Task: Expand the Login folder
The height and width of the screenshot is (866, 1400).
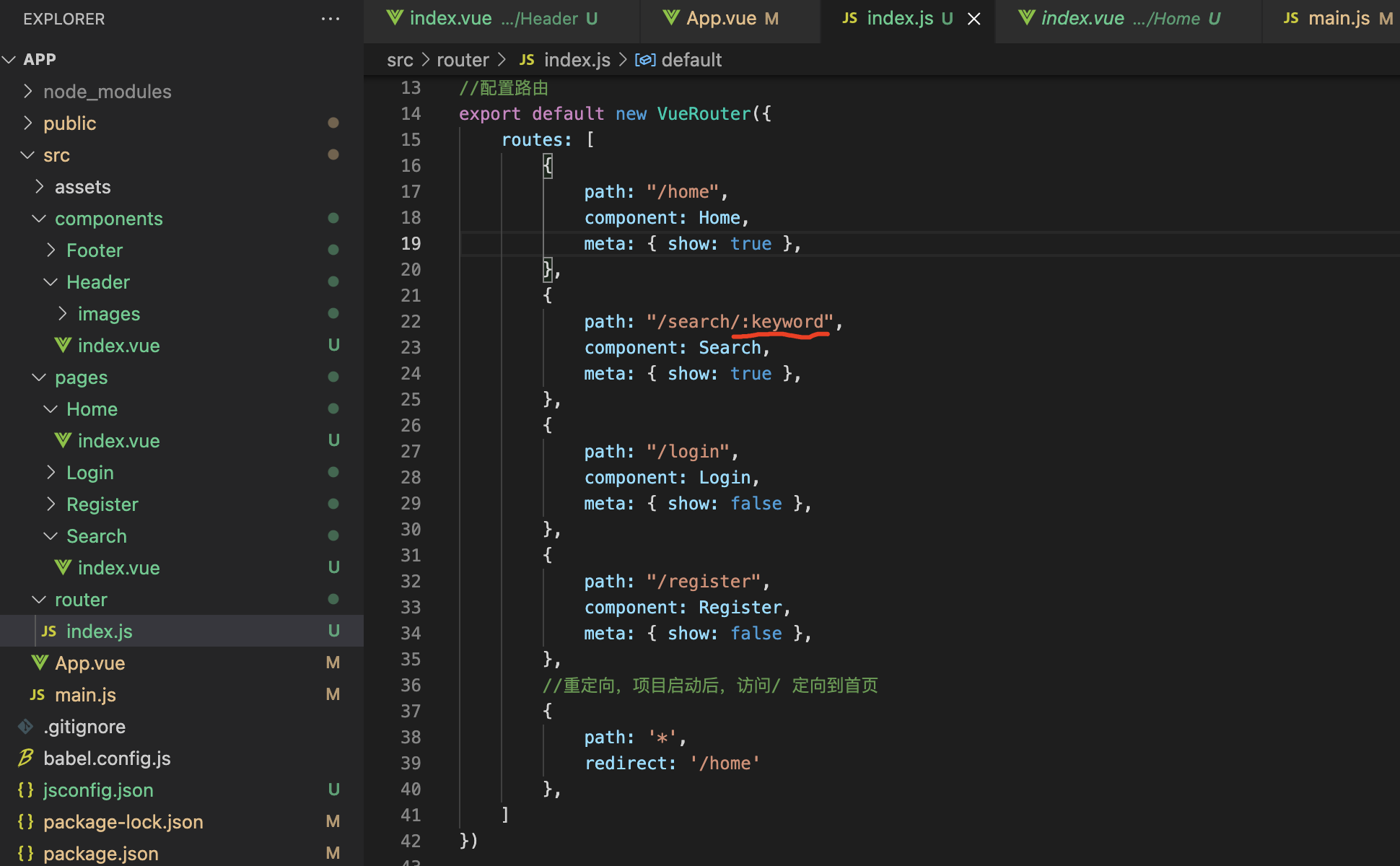Action: tap(51, 473)
